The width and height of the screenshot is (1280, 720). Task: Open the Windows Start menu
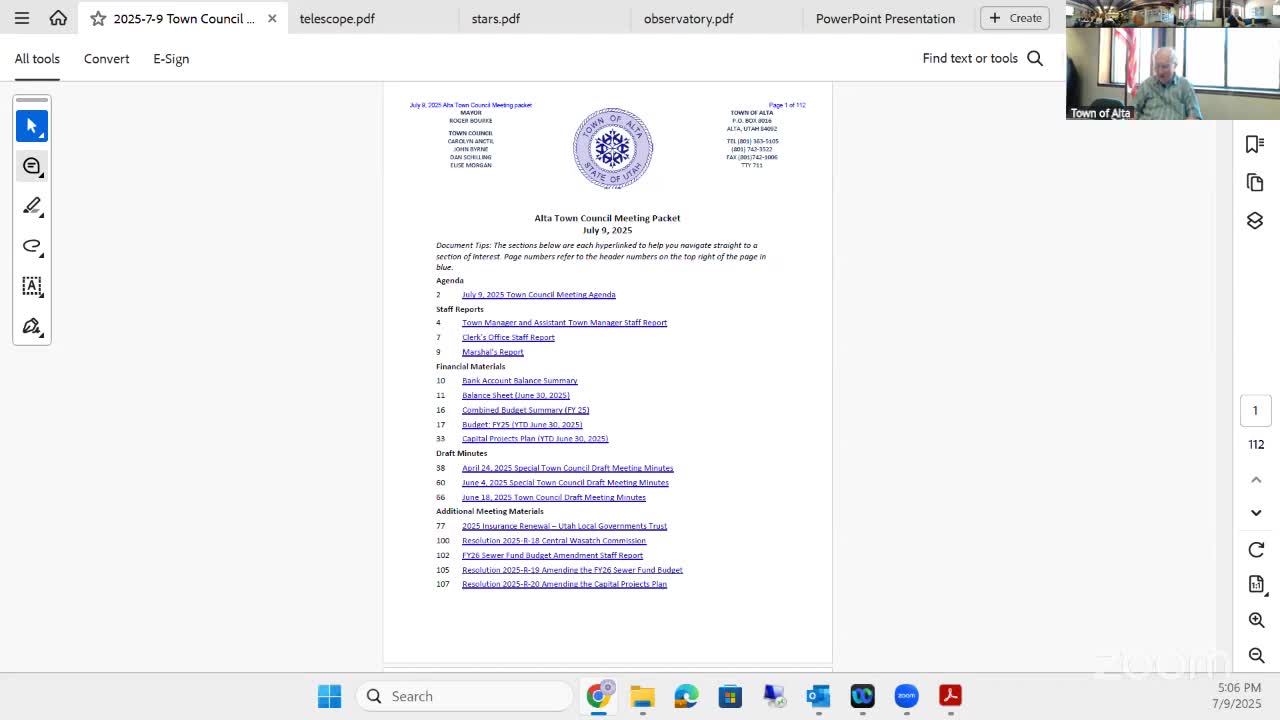coord(329,696)
